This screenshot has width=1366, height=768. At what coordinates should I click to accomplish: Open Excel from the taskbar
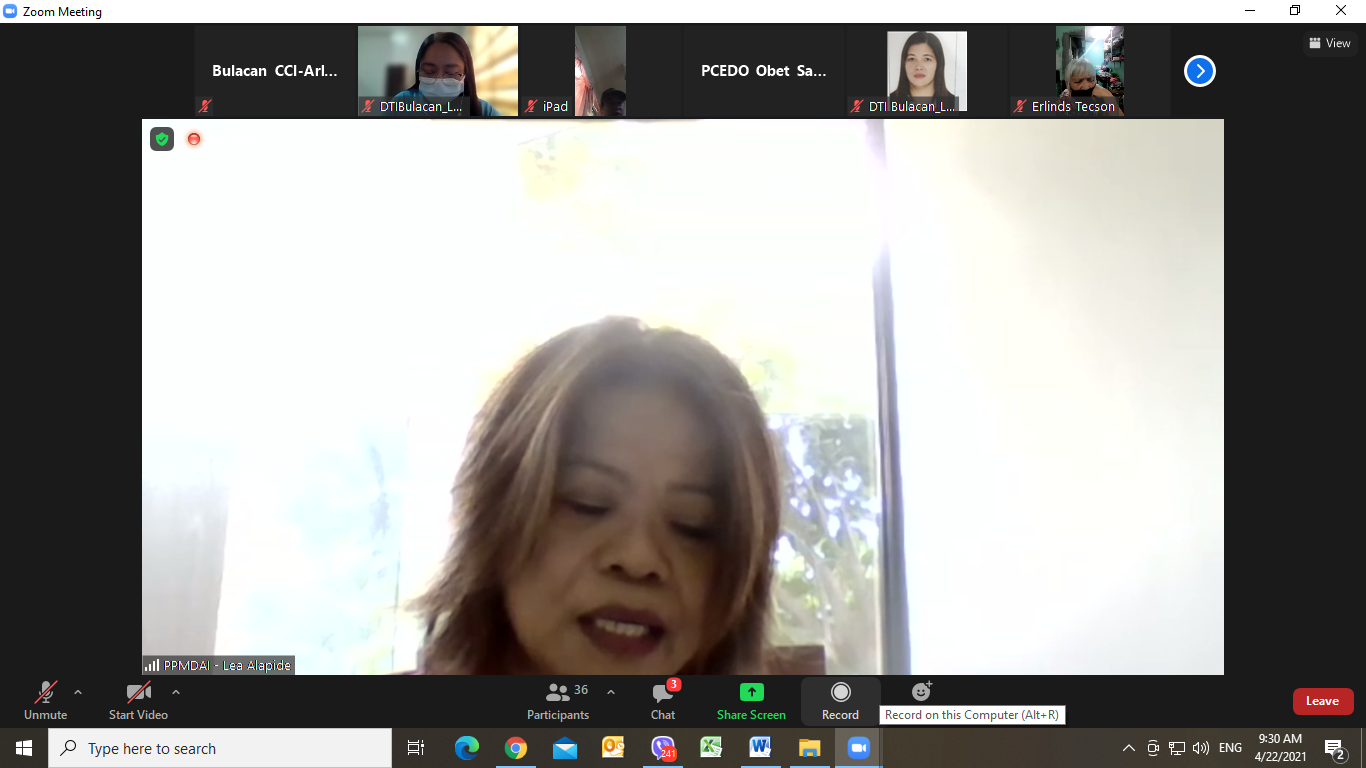(x=712, y=748)
